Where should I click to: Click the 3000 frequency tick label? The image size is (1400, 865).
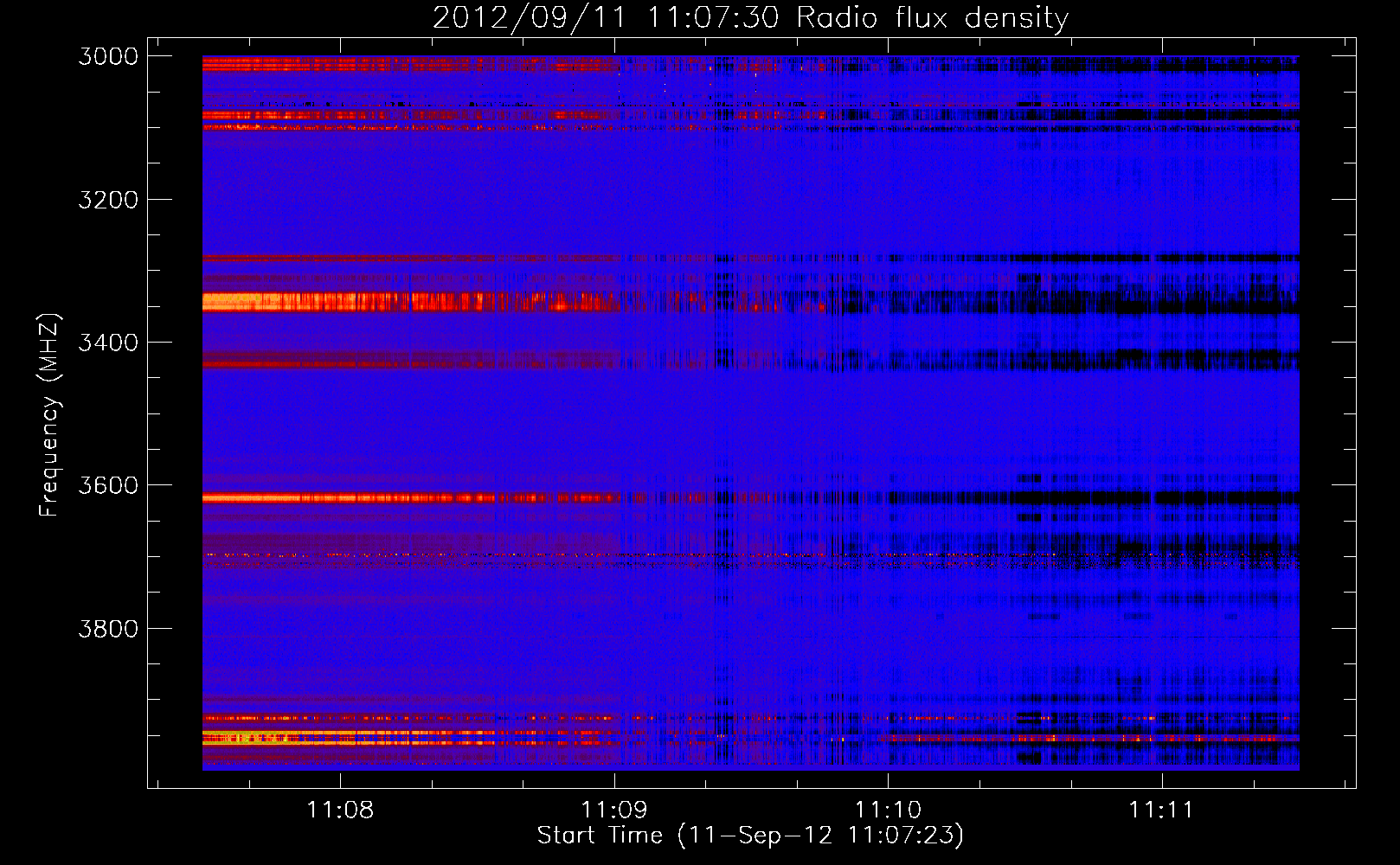click(x=108, y=56)
